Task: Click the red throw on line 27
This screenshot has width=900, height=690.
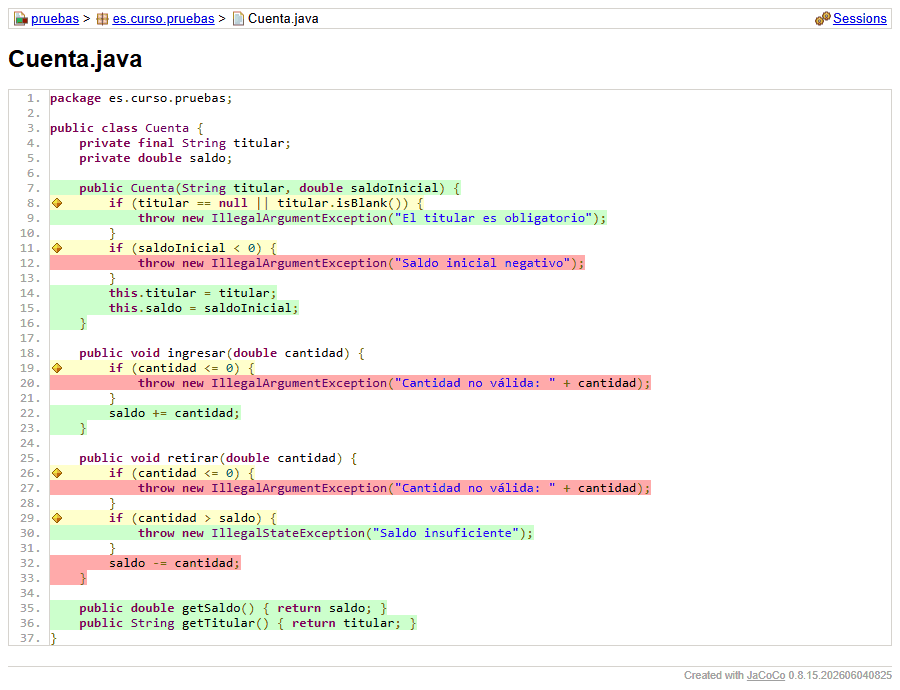Action: coord(350,488)
